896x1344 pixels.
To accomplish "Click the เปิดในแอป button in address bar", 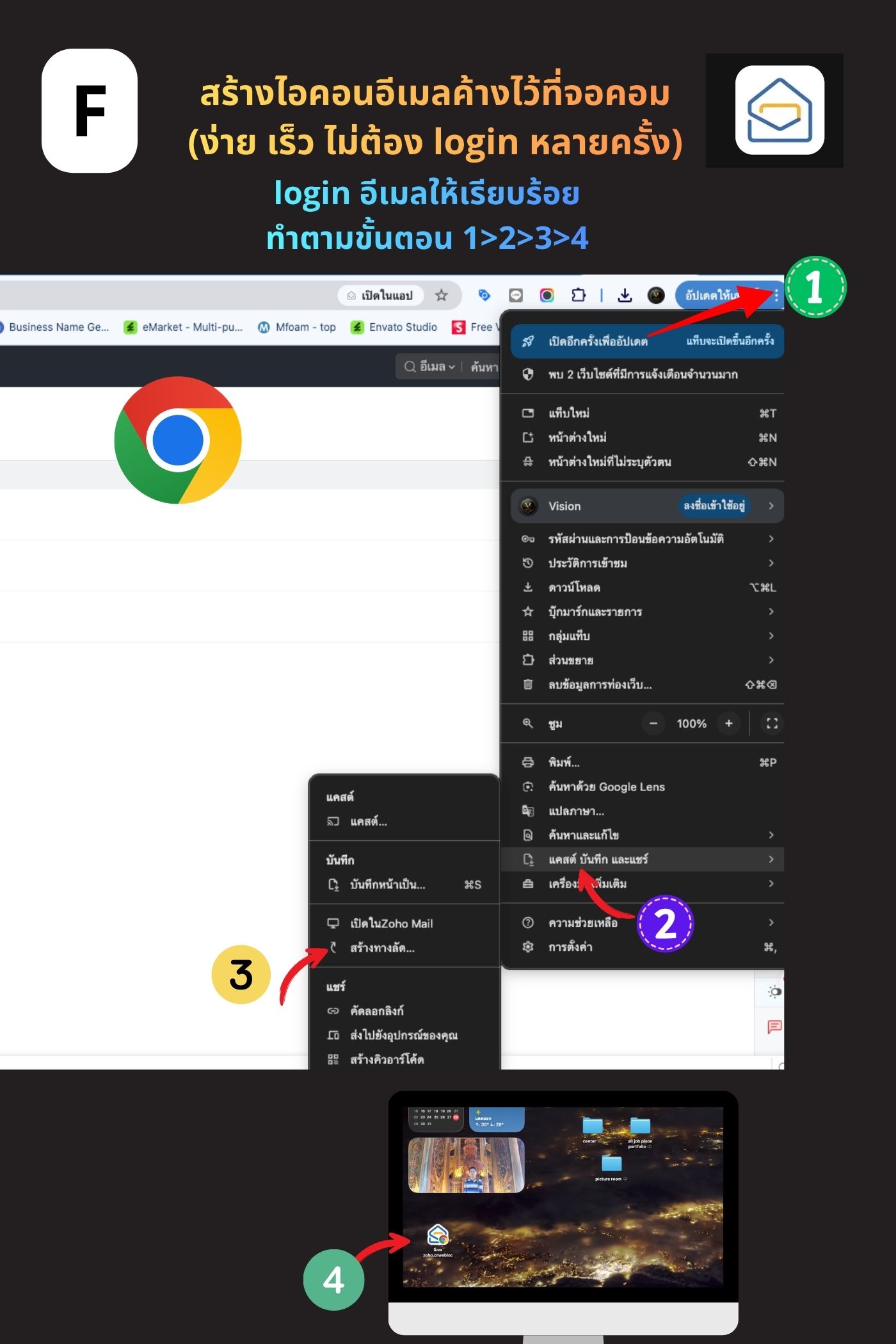I will tap(380, 296).
